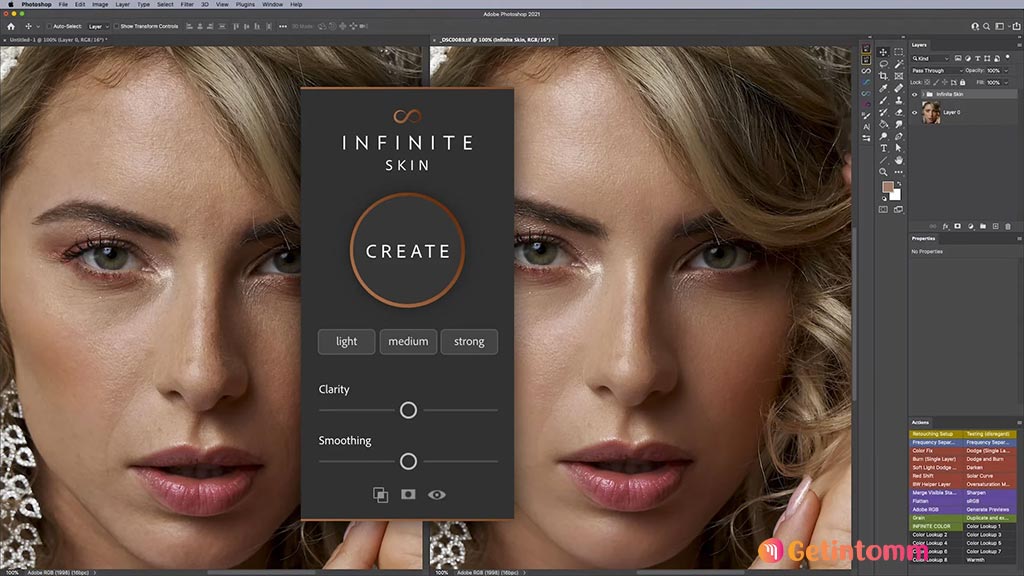The width and height of the screenshot is (1024, 576).
Task: Select the Clone Stamp tool
Action: [899, 100]
